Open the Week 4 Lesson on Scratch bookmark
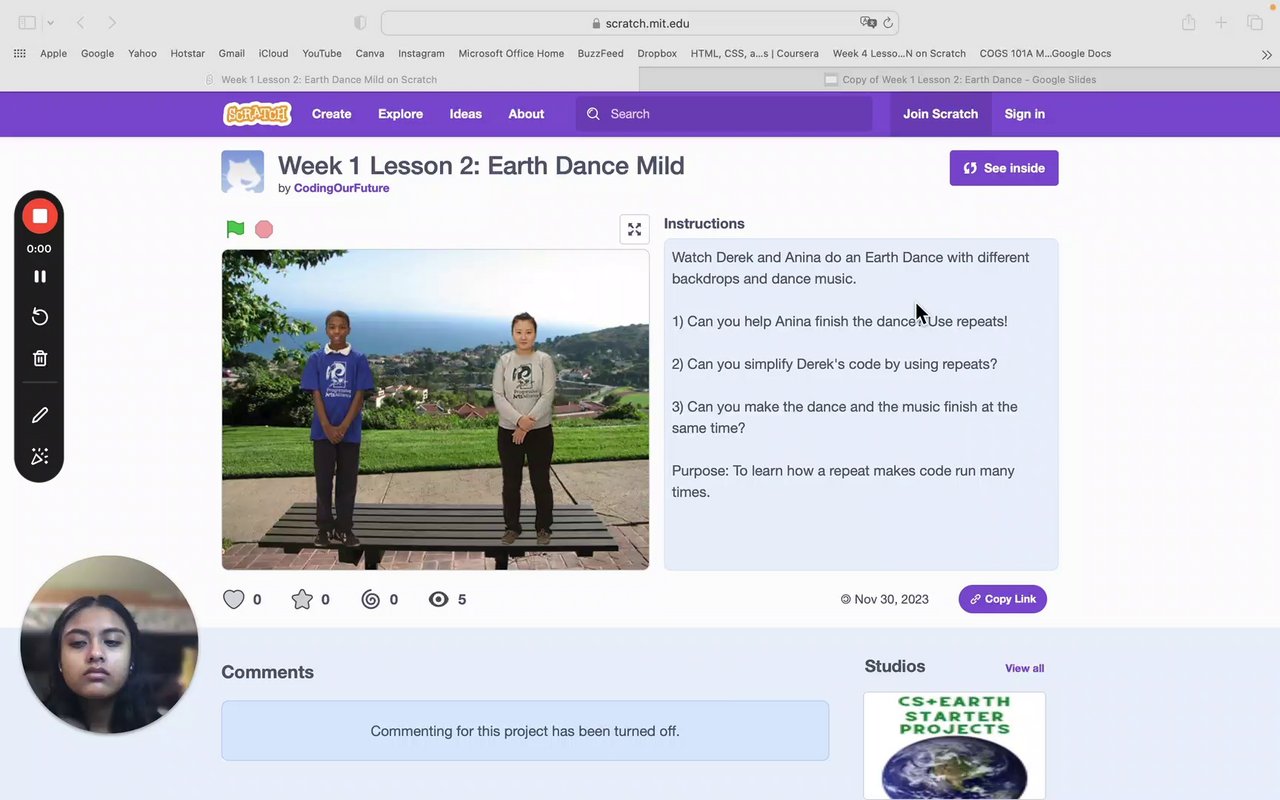This screenshot has width=1280, height=800. (x=899, y=54)
